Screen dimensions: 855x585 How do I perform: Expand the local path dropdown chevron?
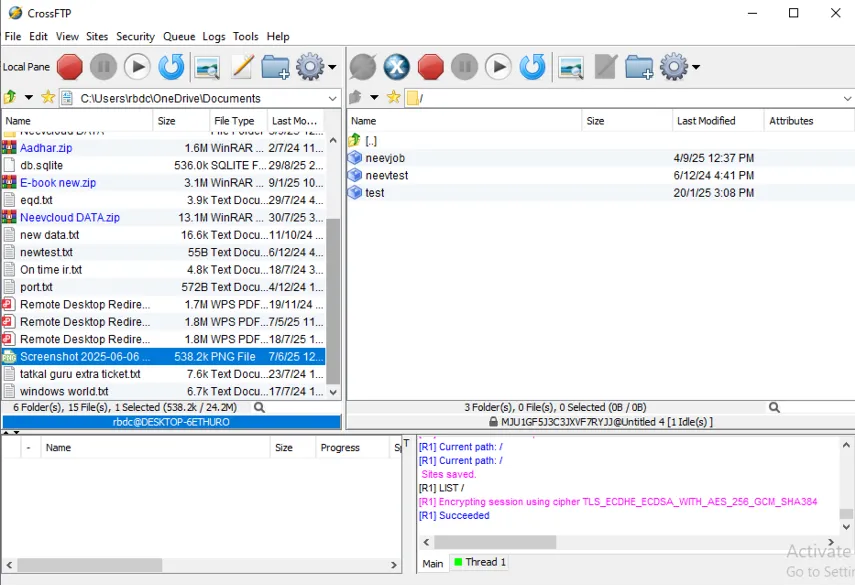coord(333,99)
